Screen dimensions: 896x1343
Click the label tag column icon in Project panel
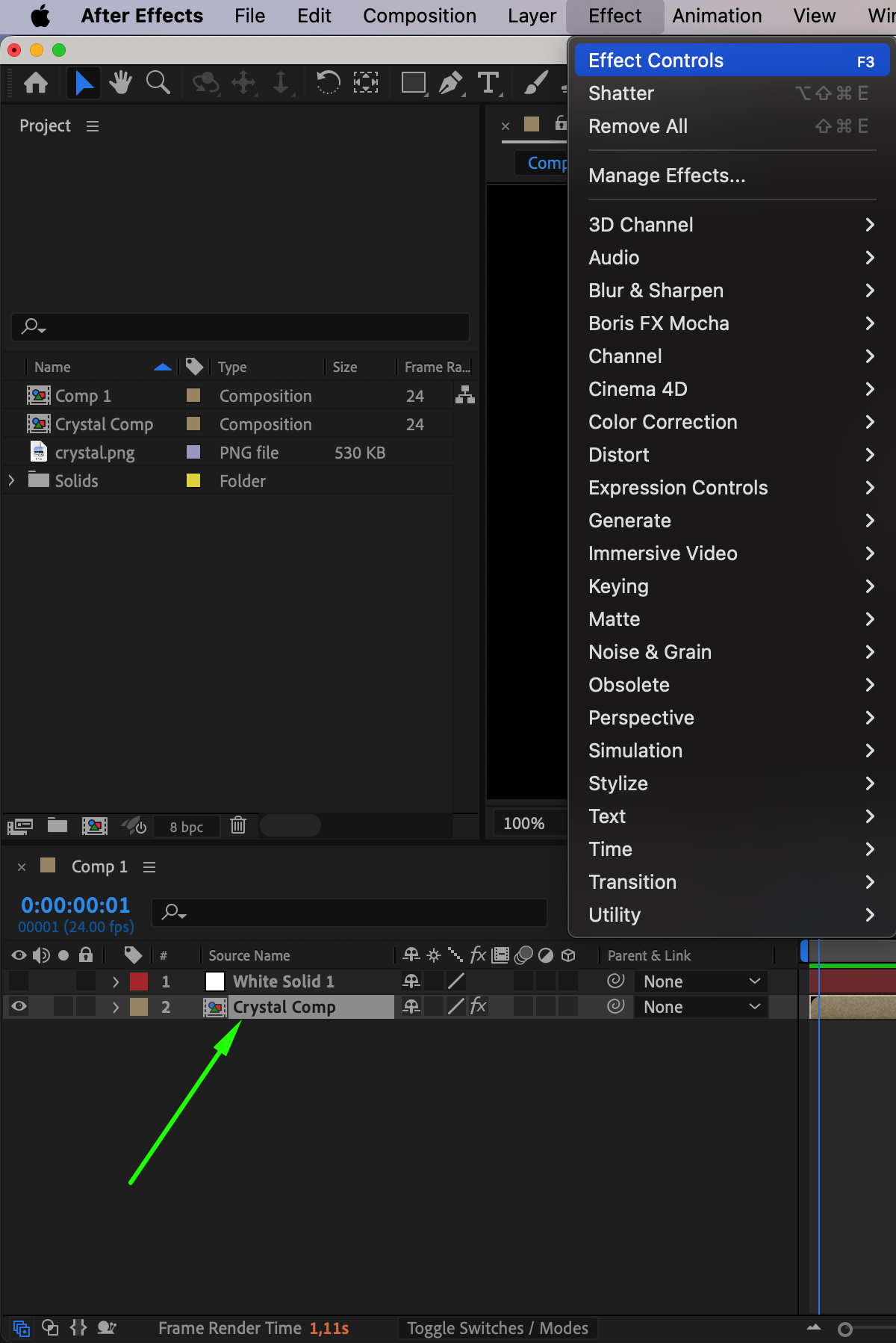click(x=194, y=367)
